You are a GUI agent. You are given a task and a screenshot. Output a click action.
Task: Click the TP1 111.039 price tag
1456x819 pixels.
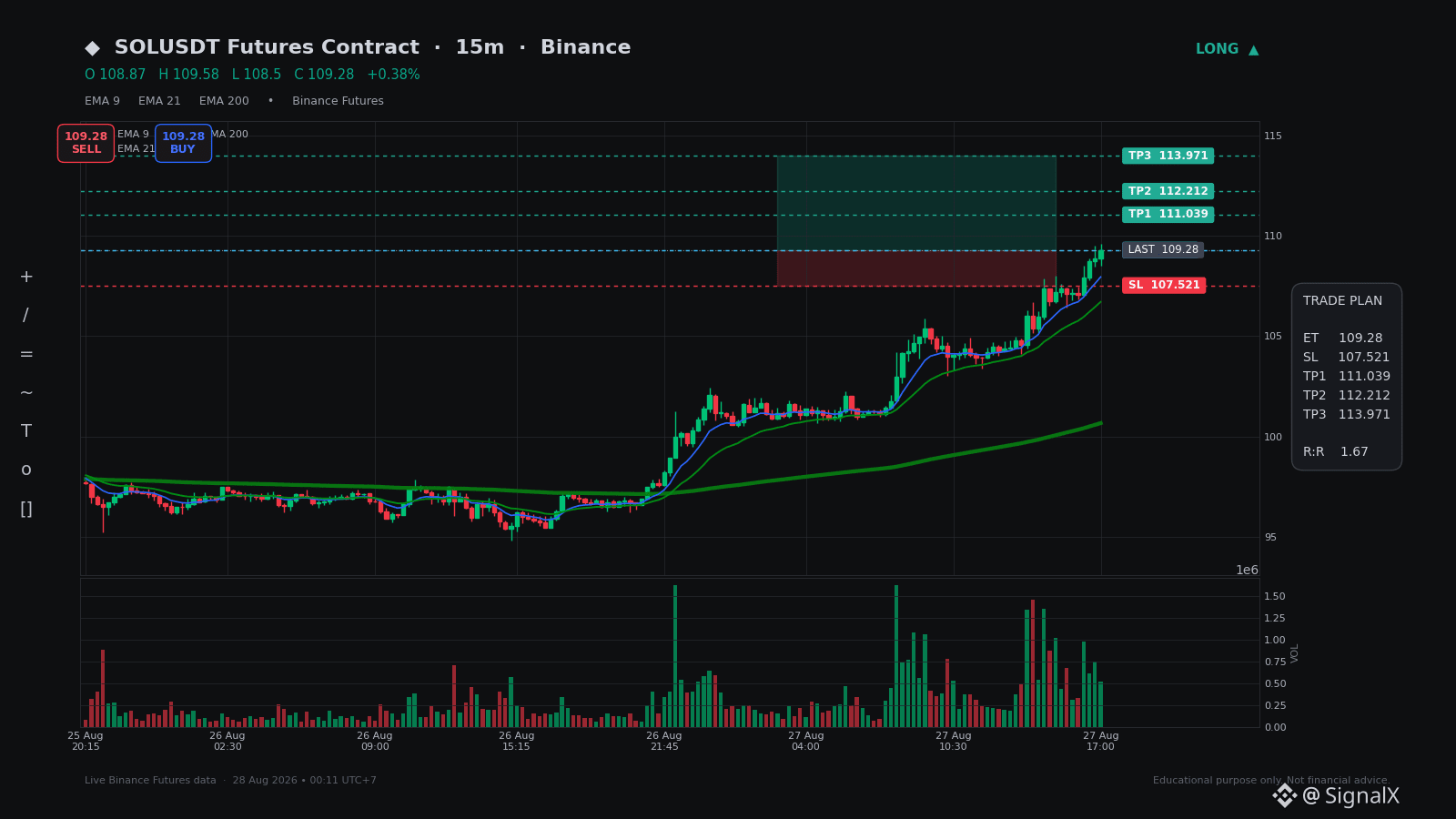pos(1168,215)
